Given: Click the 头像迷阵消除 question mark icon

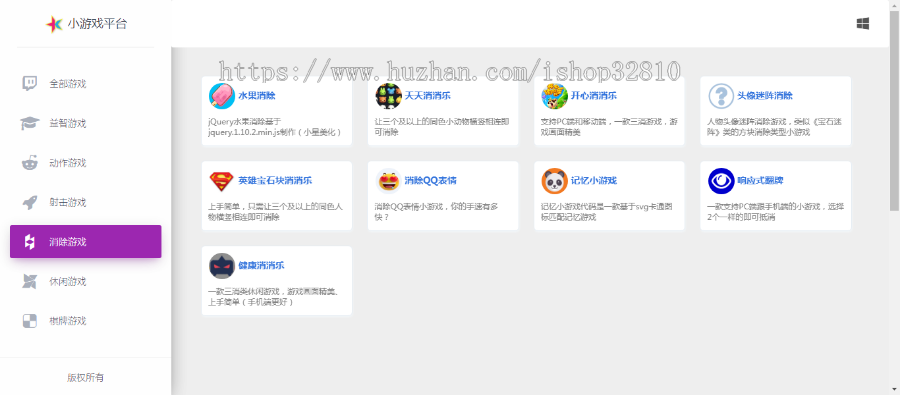Looking at the screenshot, I should click(721, 96).
